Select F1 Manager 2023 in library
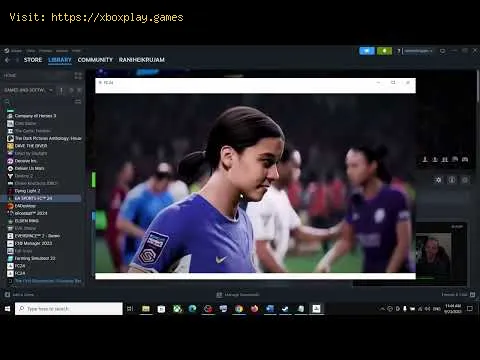The height and width of the screenshot is (360, 480). coord(33,243)
